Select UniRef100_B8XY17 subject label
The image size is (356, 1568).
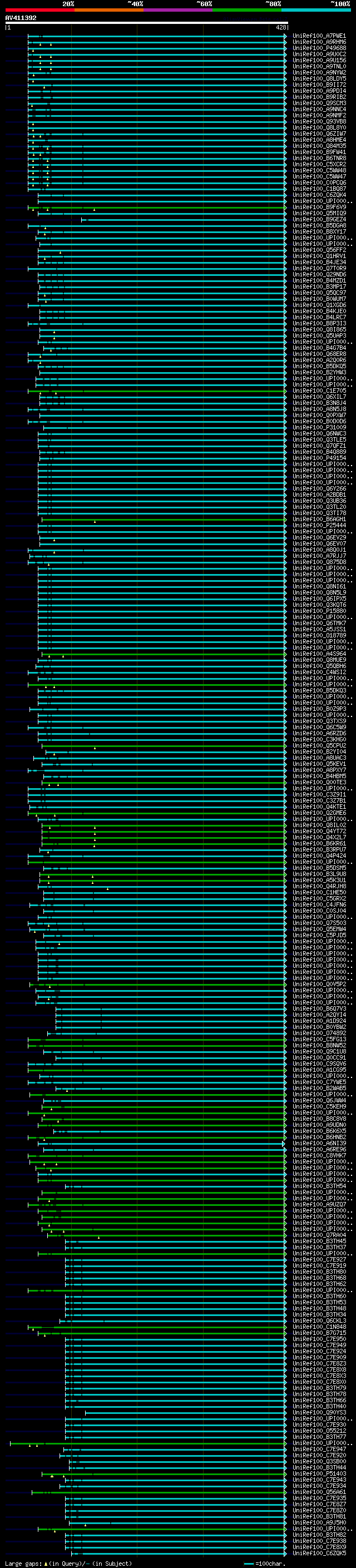[319, 232]
